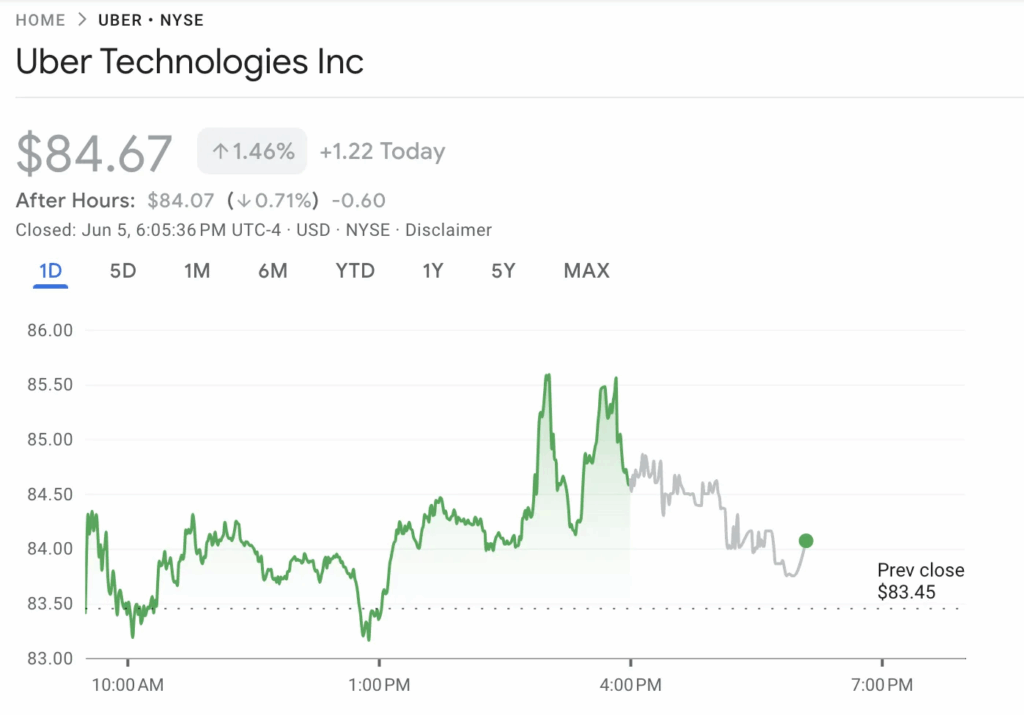
Task: Click the breadcrumb chevron after HOME
Action: [82, 20]
